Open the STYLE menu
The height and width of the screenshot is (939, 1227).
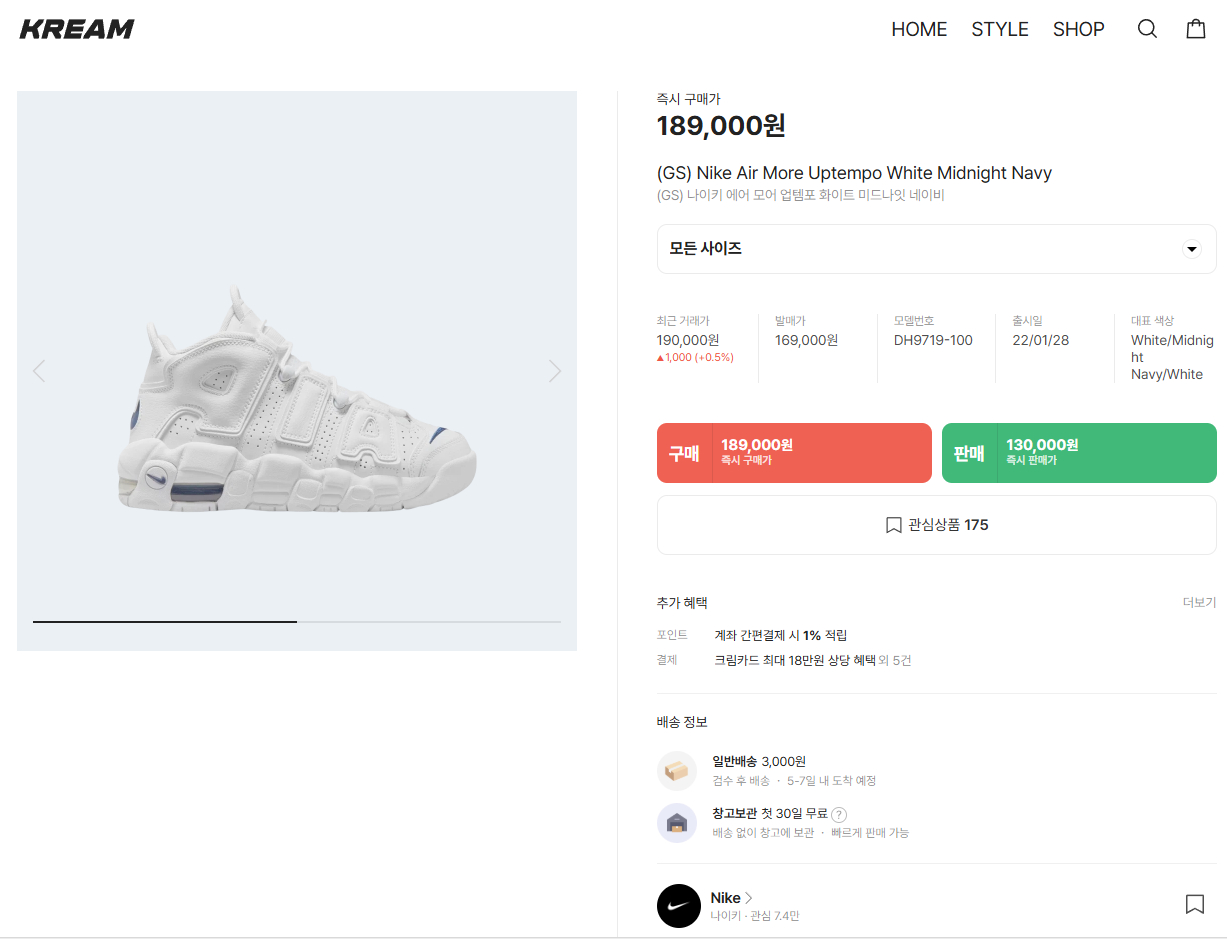pos(999,29)
